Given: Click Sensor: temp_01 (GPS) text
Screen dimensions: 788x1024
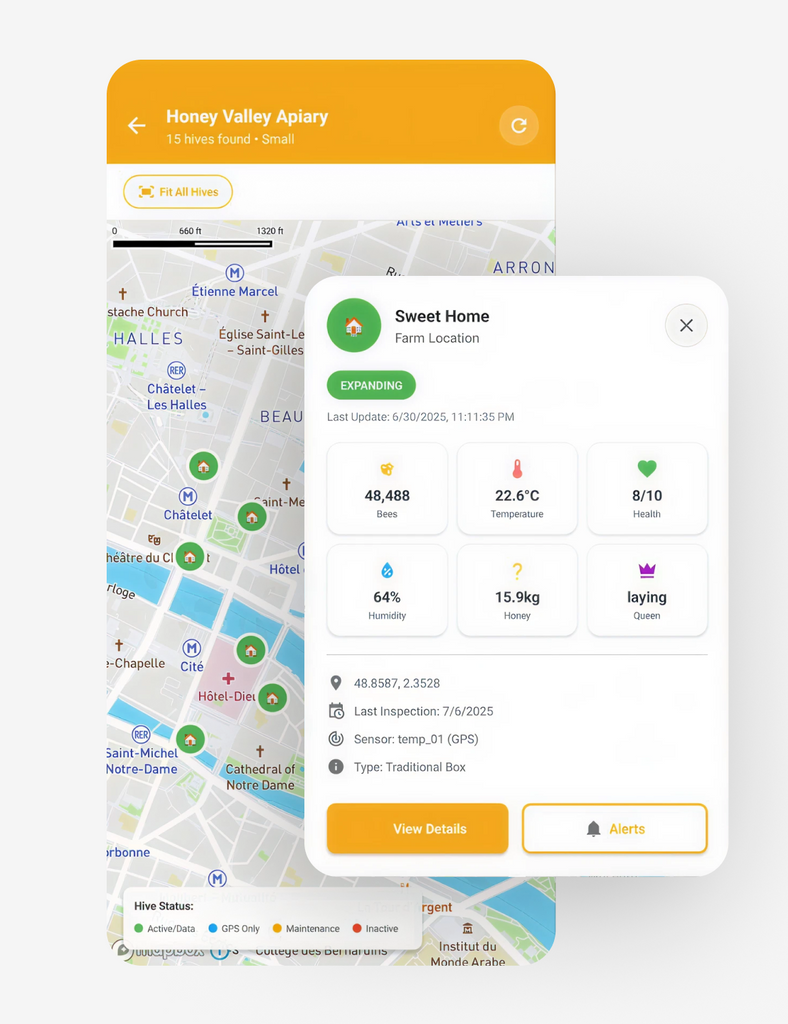Looking at the screenshot, I should click(416, 739).
